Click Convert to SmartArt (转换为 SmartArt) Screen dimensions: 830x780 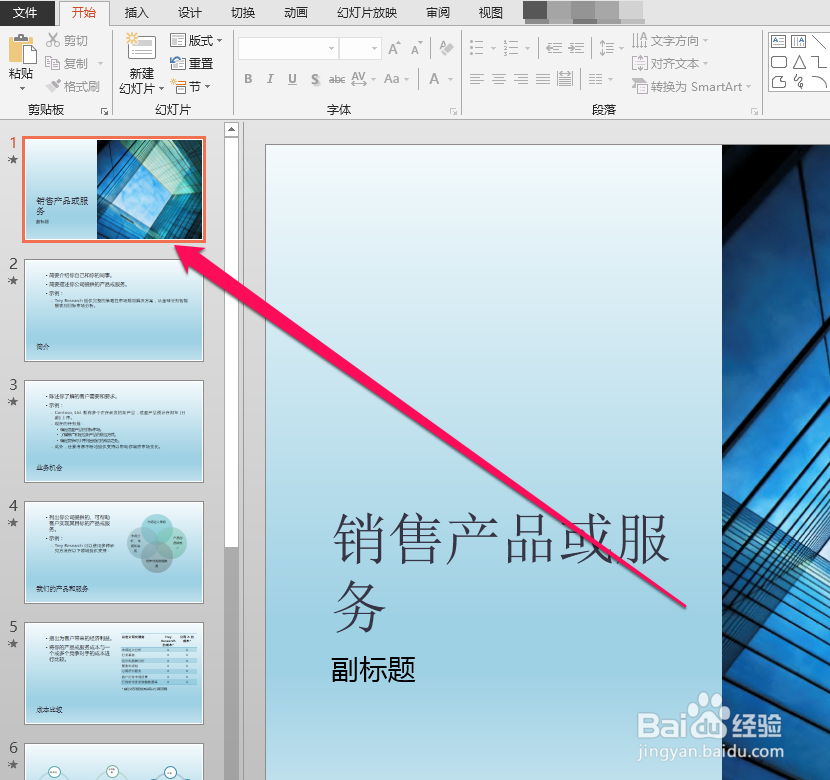691,86
